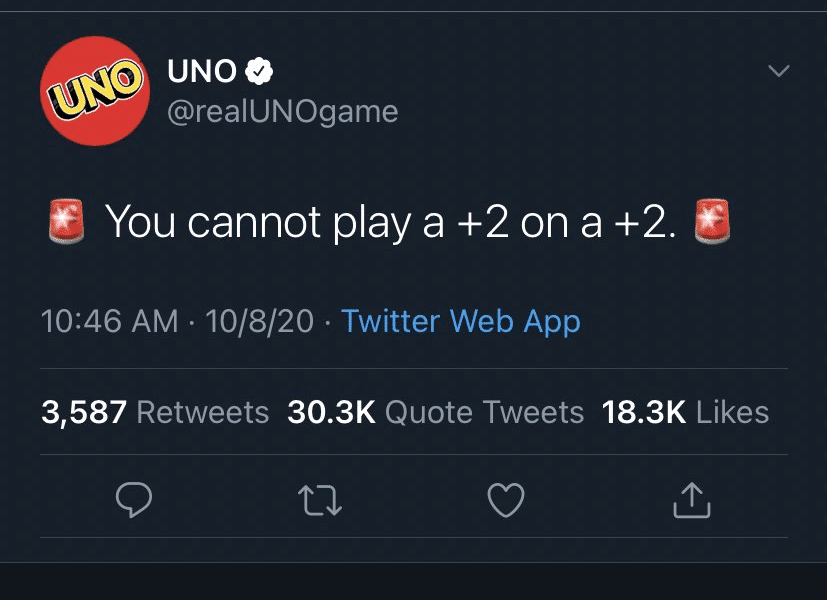Click the siren emoji after '+2.'
The width and height of the screenshot is (827, 600).
(712, 222)
